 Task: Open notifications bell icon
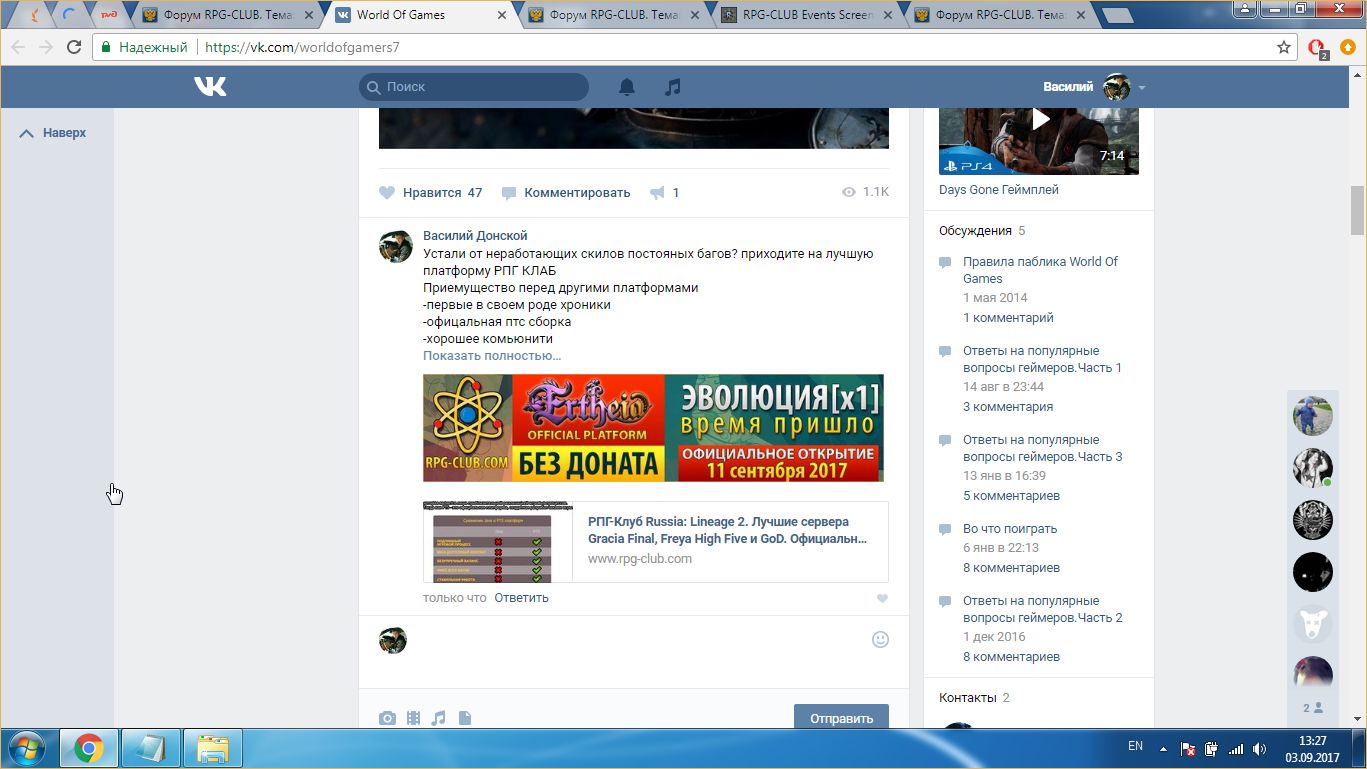(x=627, y=87)
